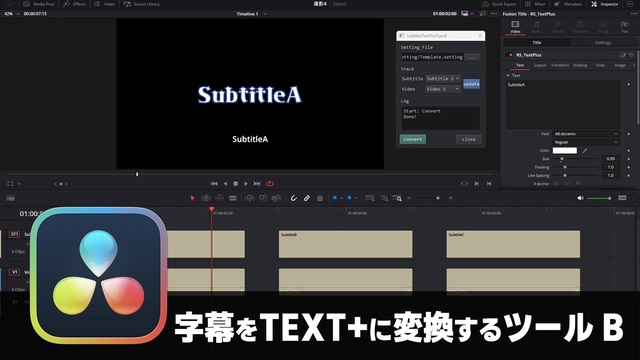Toggle the link clips chain icon

307,198
